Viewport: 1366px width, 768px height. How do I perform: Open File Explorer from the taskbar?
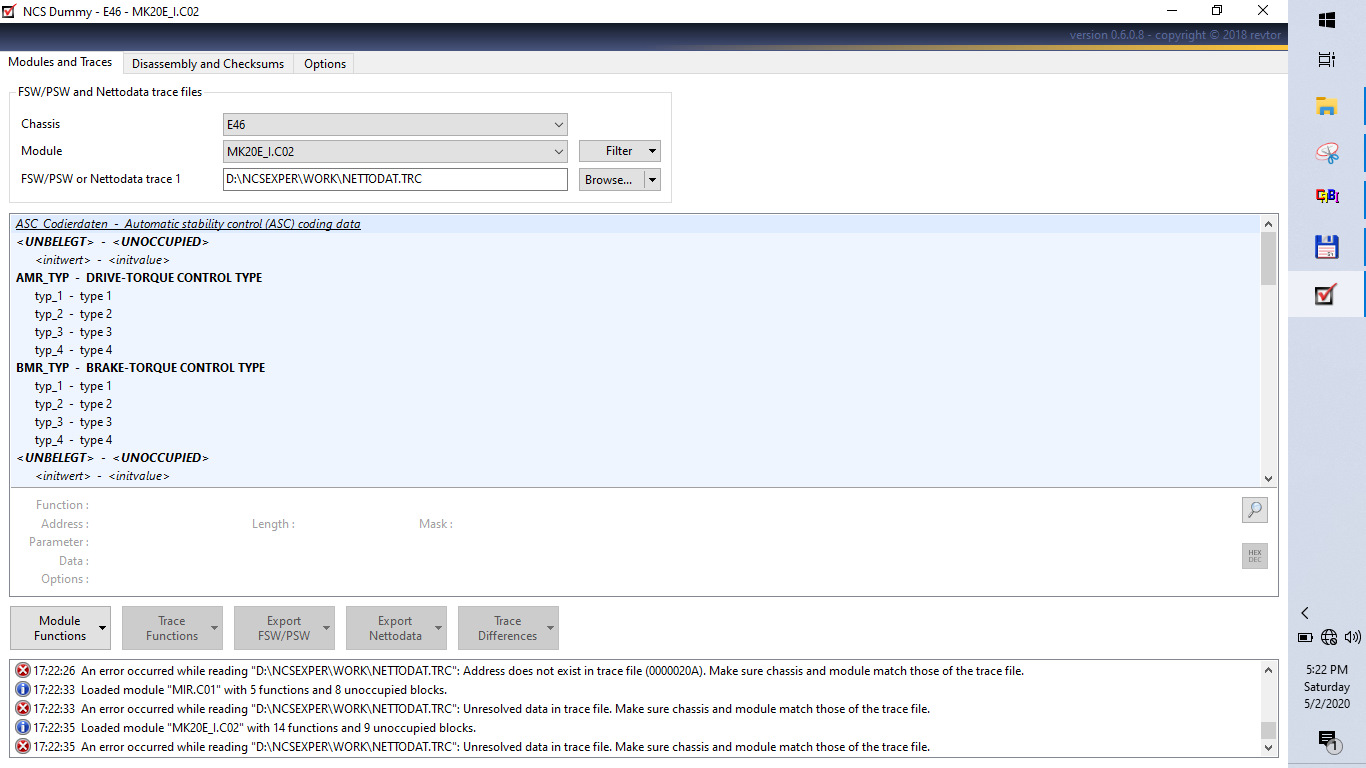[1327, 107]
